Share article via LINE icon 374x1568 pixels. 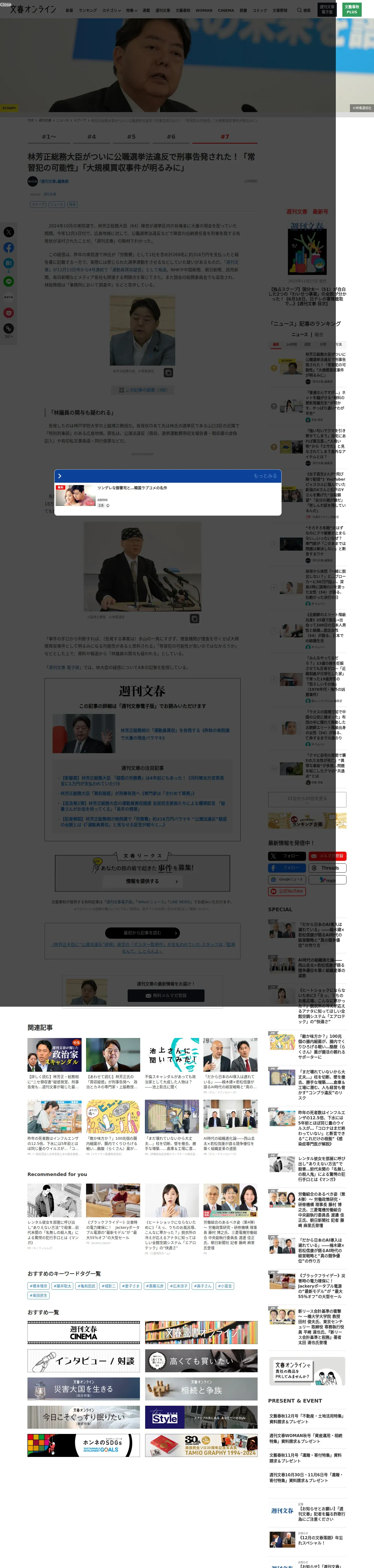point(9,281)
